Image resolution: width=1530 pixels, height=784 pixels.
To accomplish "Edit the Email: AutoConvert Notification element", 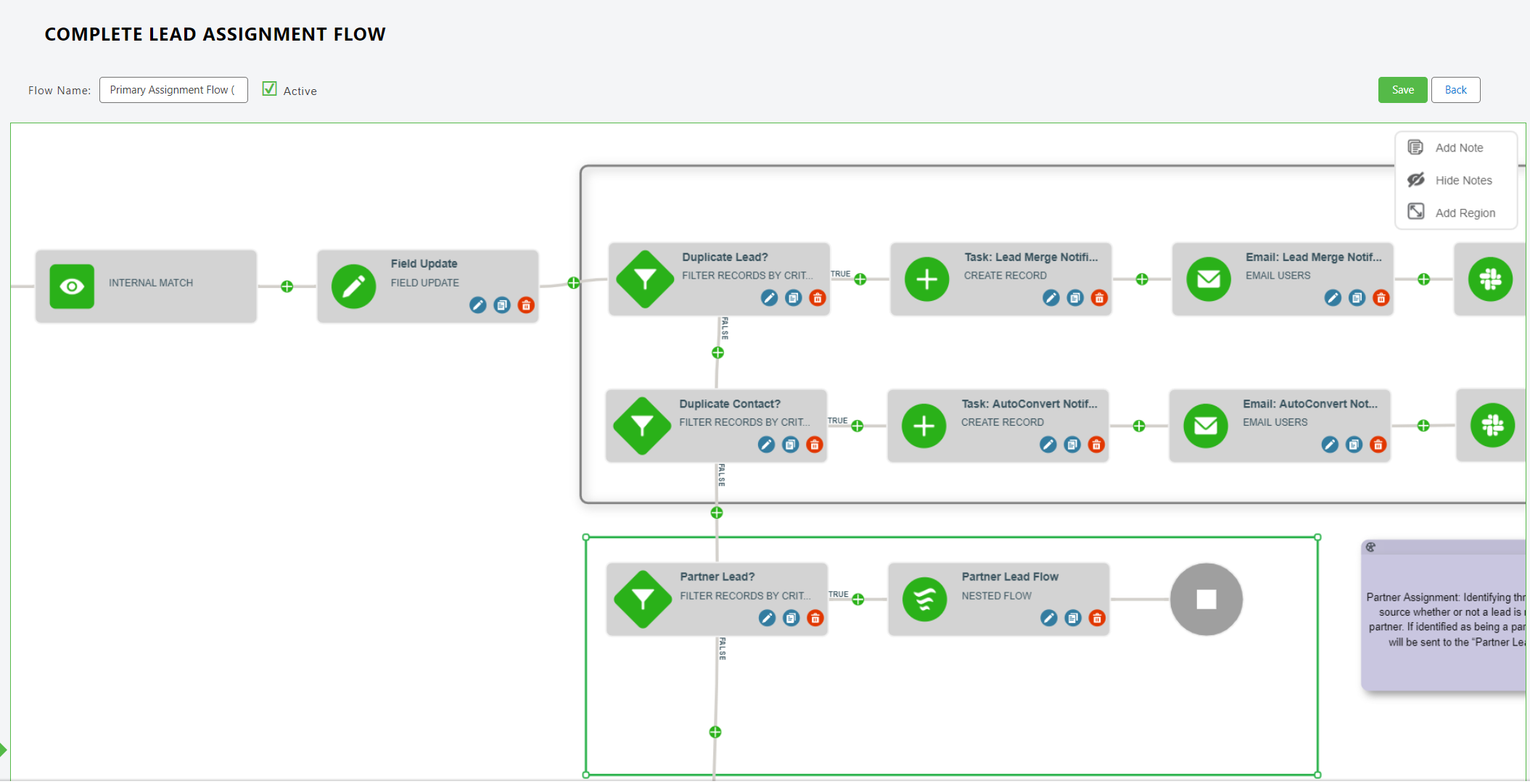I will pyautogui.click(x=1330, y=445).
